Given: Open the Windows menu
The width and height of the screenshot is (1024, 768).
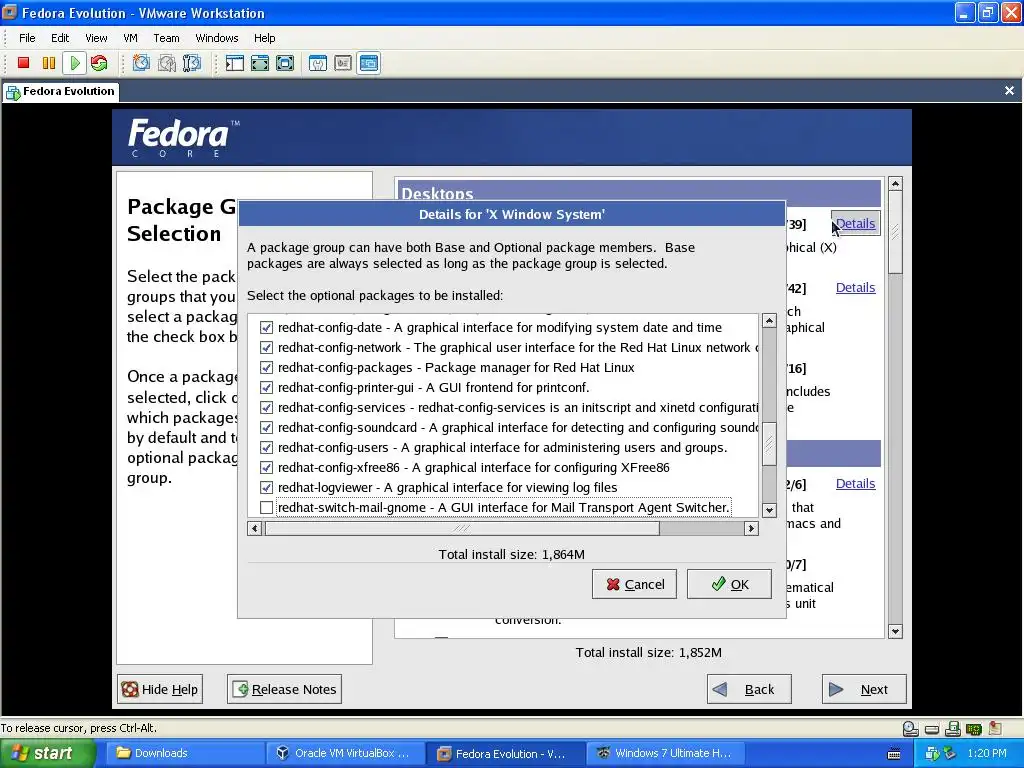Looking at the screenshot, I should click(x=217, y=38).
